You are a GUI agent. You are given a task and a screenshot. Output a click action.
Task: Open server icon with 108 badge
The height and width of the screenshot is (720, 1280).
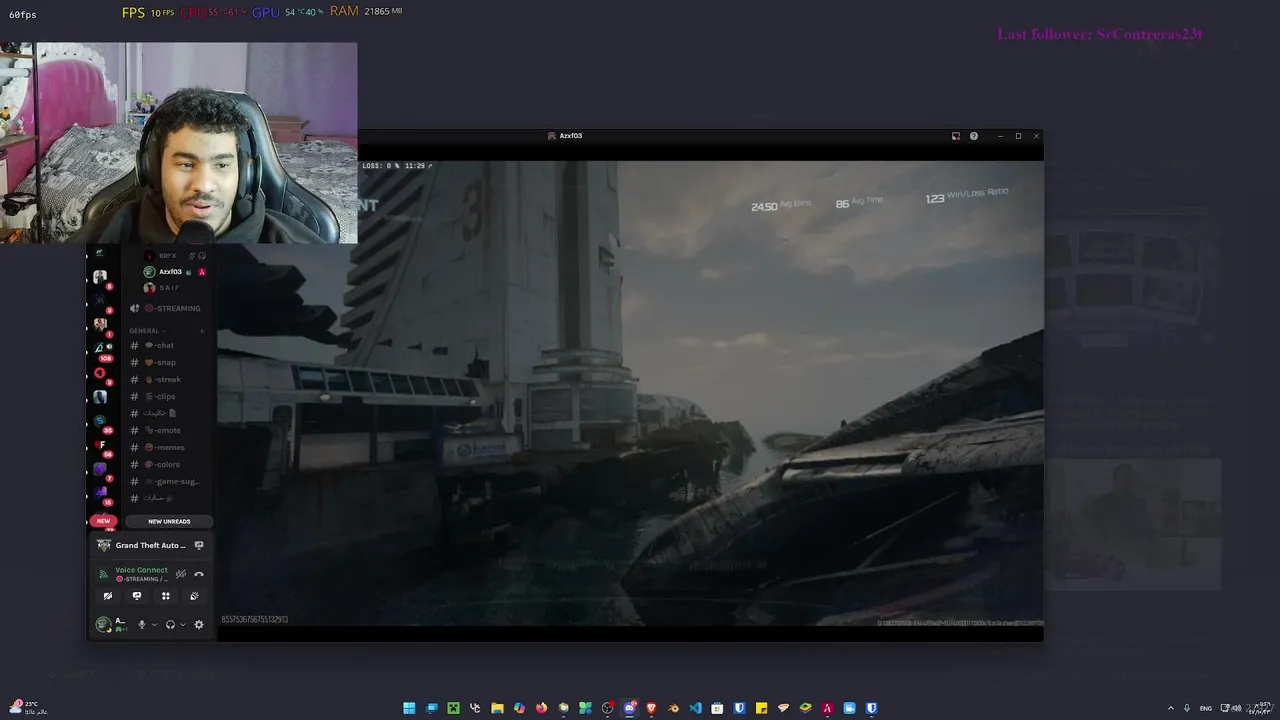(x=100, y=348)
